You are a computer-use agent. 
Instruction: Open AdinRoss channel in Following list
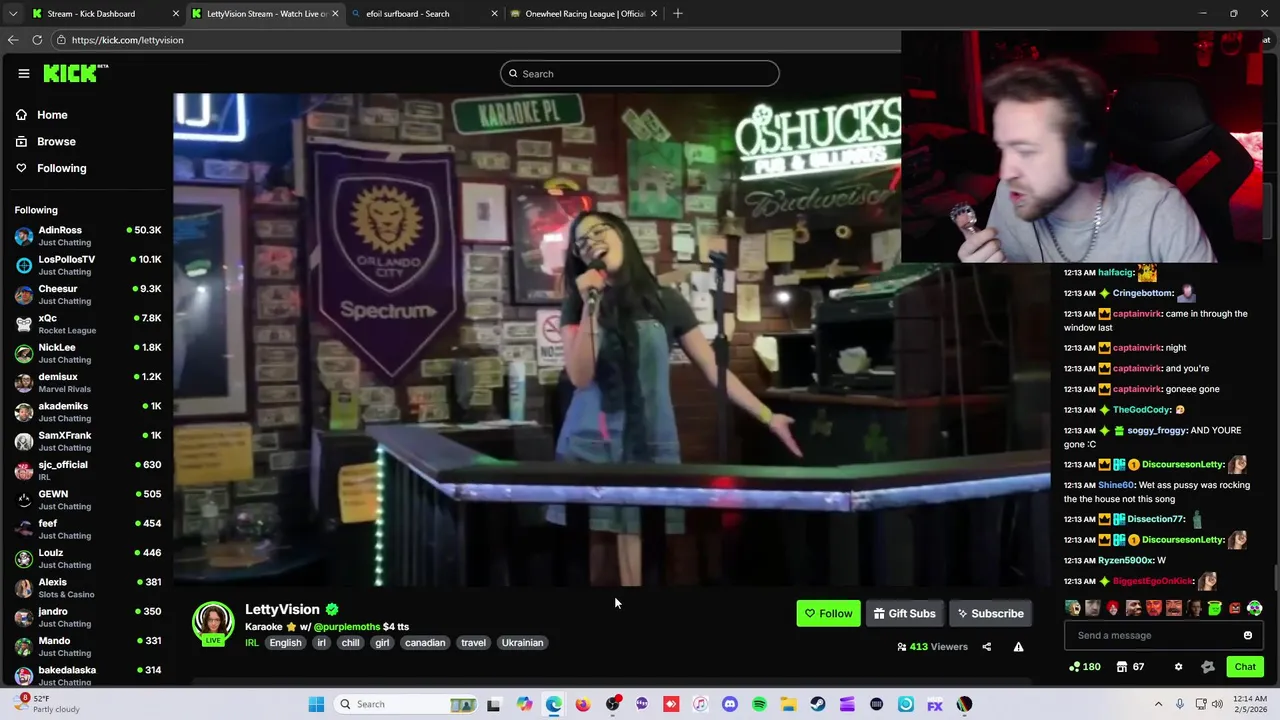coord(88,236)
